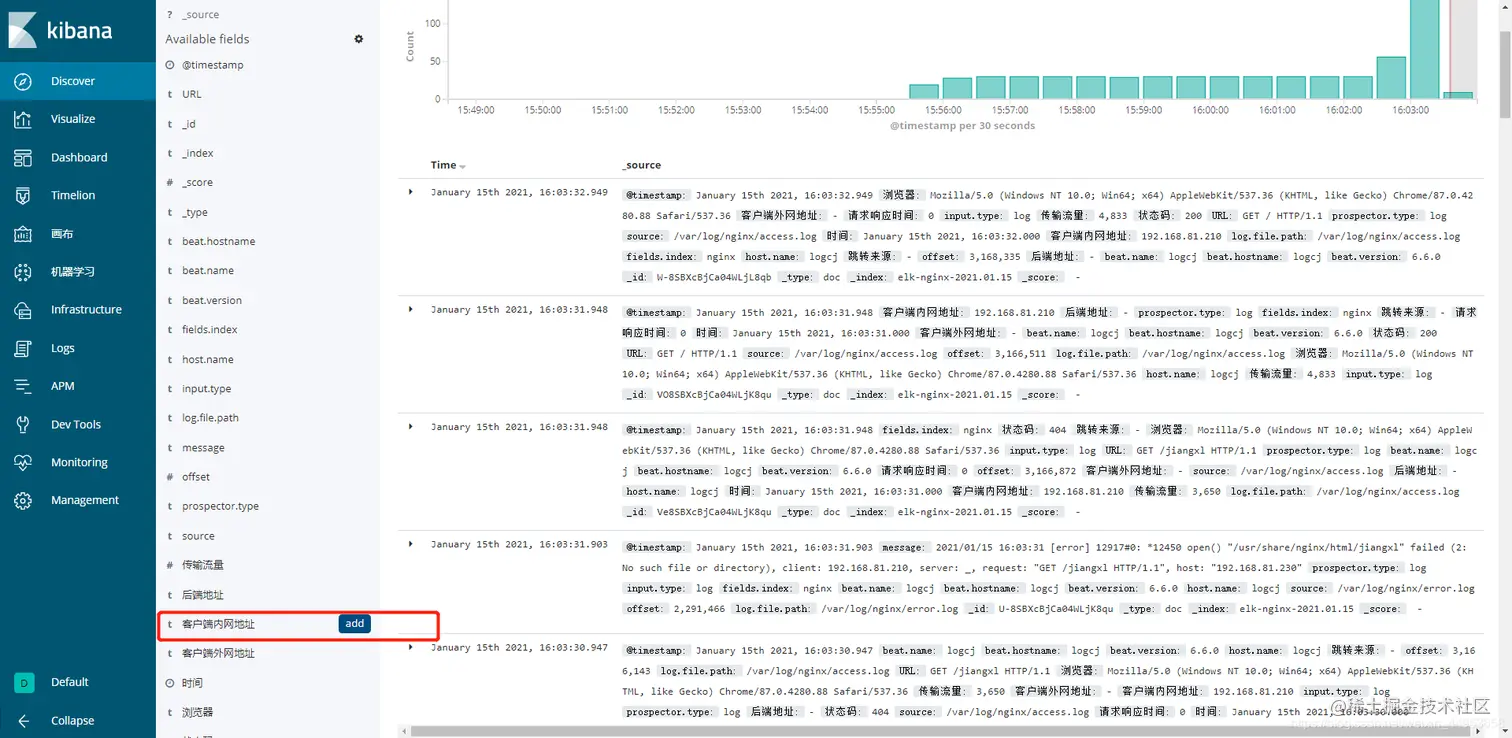1512x738 pixels.
Task: Click the histogram bar at 15:56:00
Action: pyautogui.click(x=957, y=88)
